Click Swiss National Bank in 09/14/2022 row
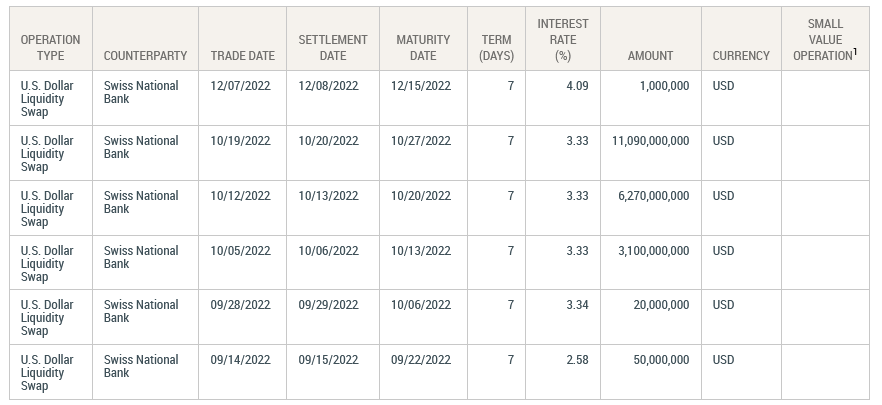The width and height of the screenshot is (882, 405). 141,366
